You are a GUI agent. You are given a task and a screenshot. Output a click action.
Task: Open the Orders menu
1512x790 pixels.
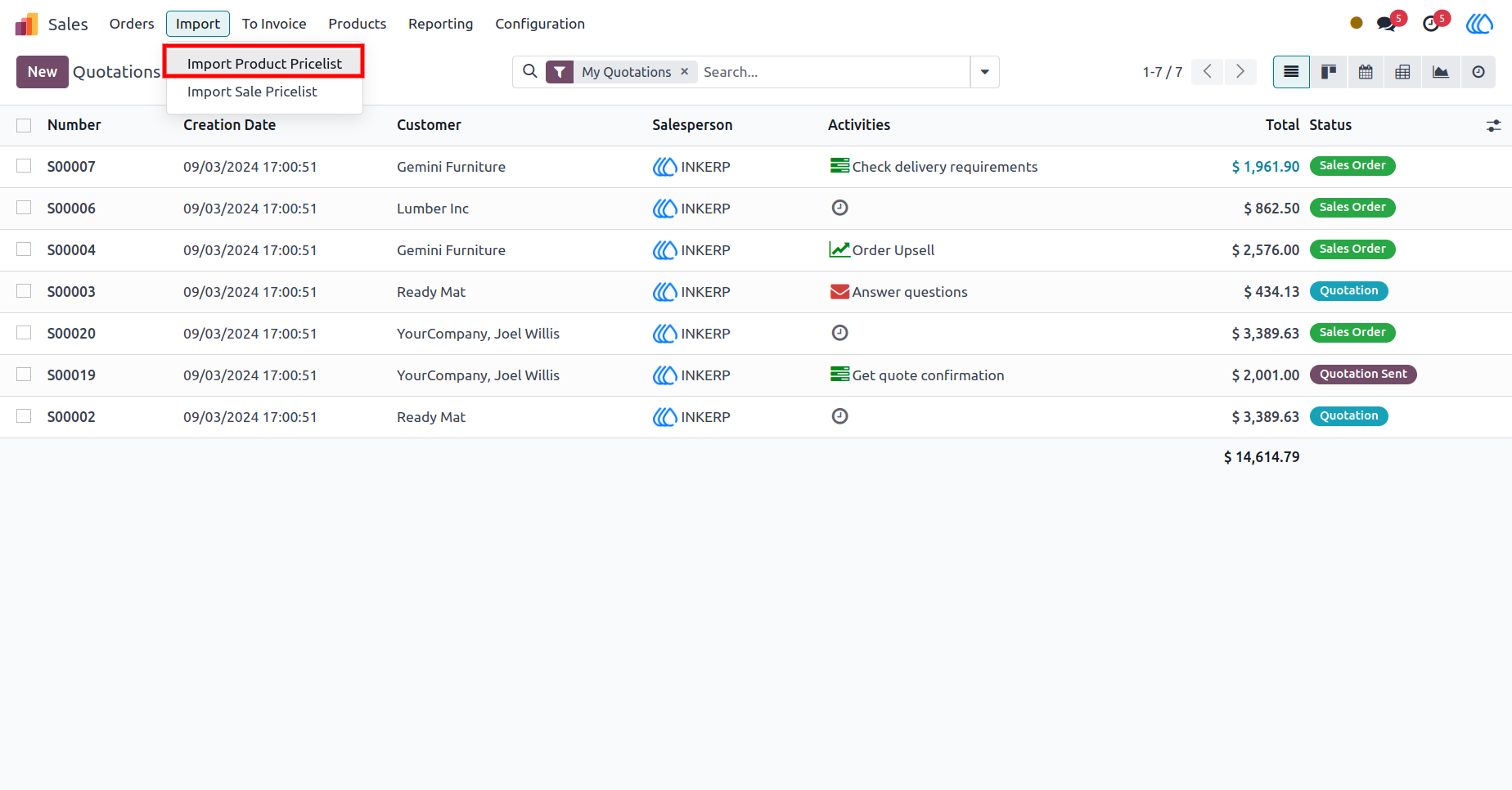tap(132, 24)
